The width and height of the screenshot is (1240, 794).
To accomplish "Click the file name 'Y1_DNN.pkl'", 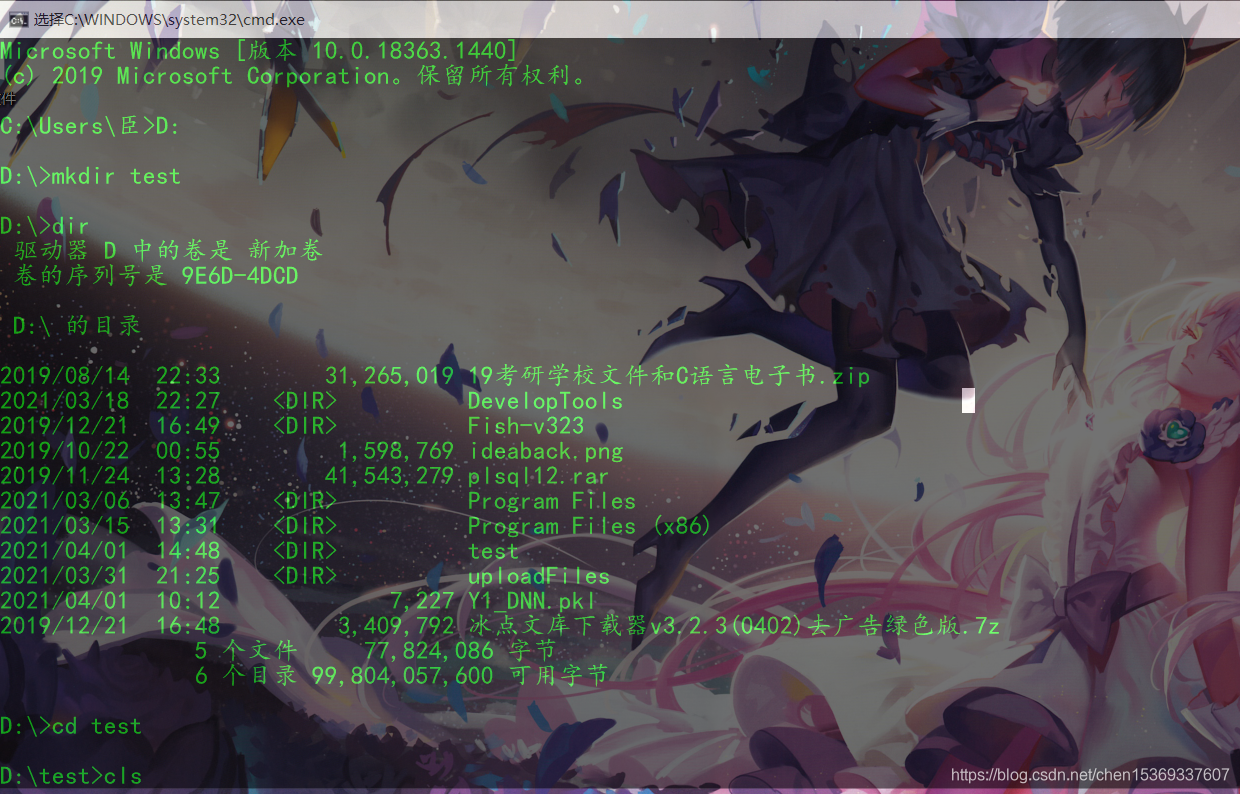I will (532, 601).
